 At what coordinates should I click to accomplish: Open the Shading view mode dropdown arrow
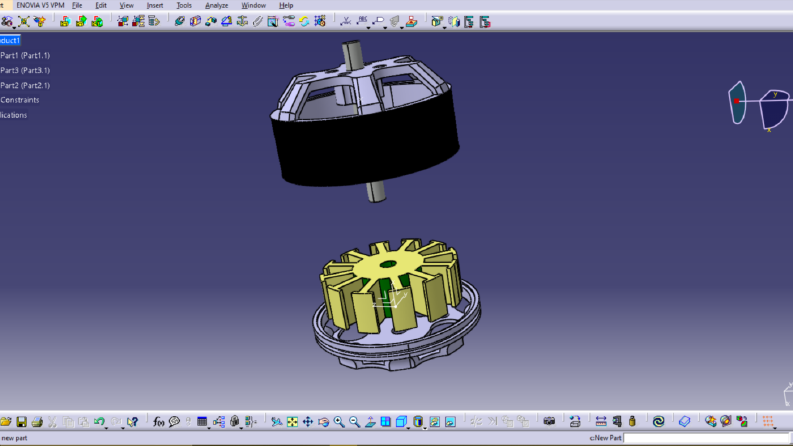425,428
